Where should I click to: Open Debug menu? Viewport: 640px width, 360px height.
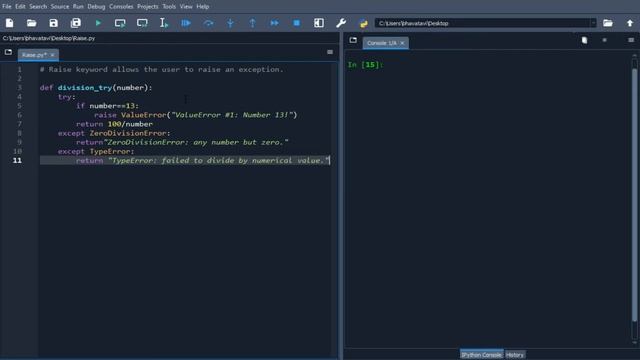(x=96, y=7)
